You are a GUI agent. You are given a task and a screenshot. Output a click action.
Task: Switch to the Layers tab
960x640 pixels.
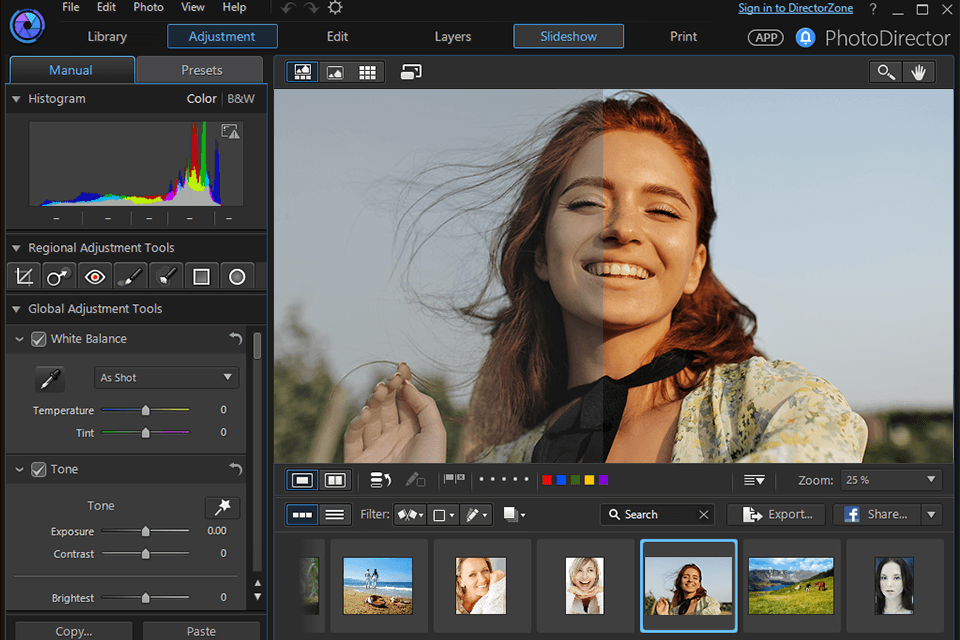point(453,37)
